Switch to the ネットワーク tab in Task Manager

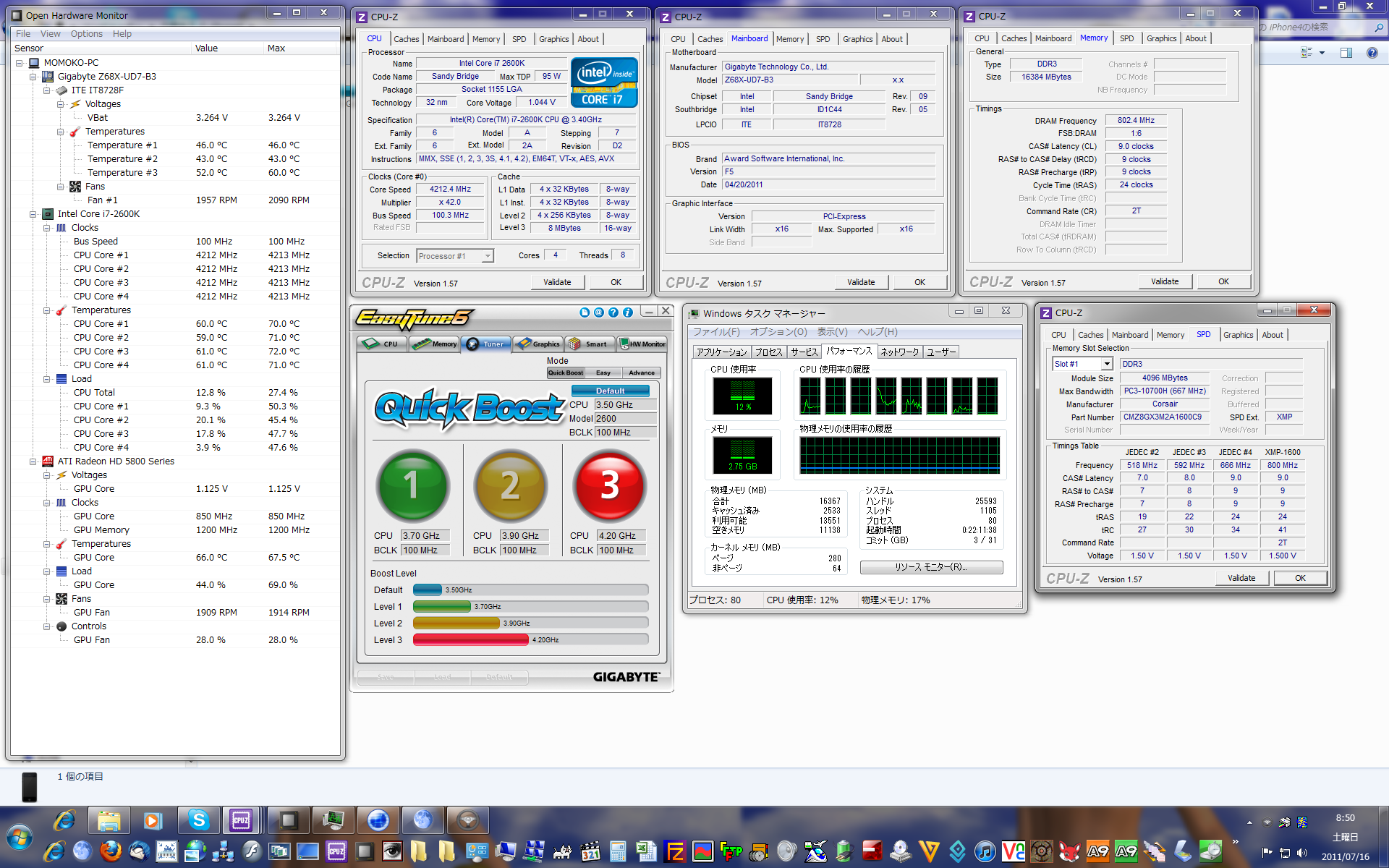click(899, 352)
